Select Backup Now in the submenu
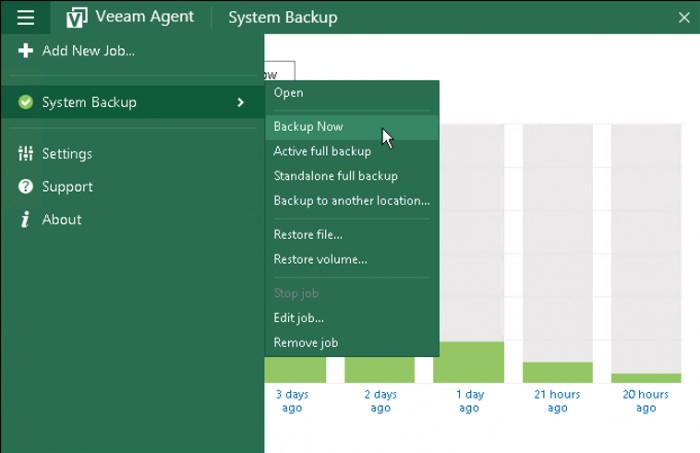 click(x=352, y=127)
